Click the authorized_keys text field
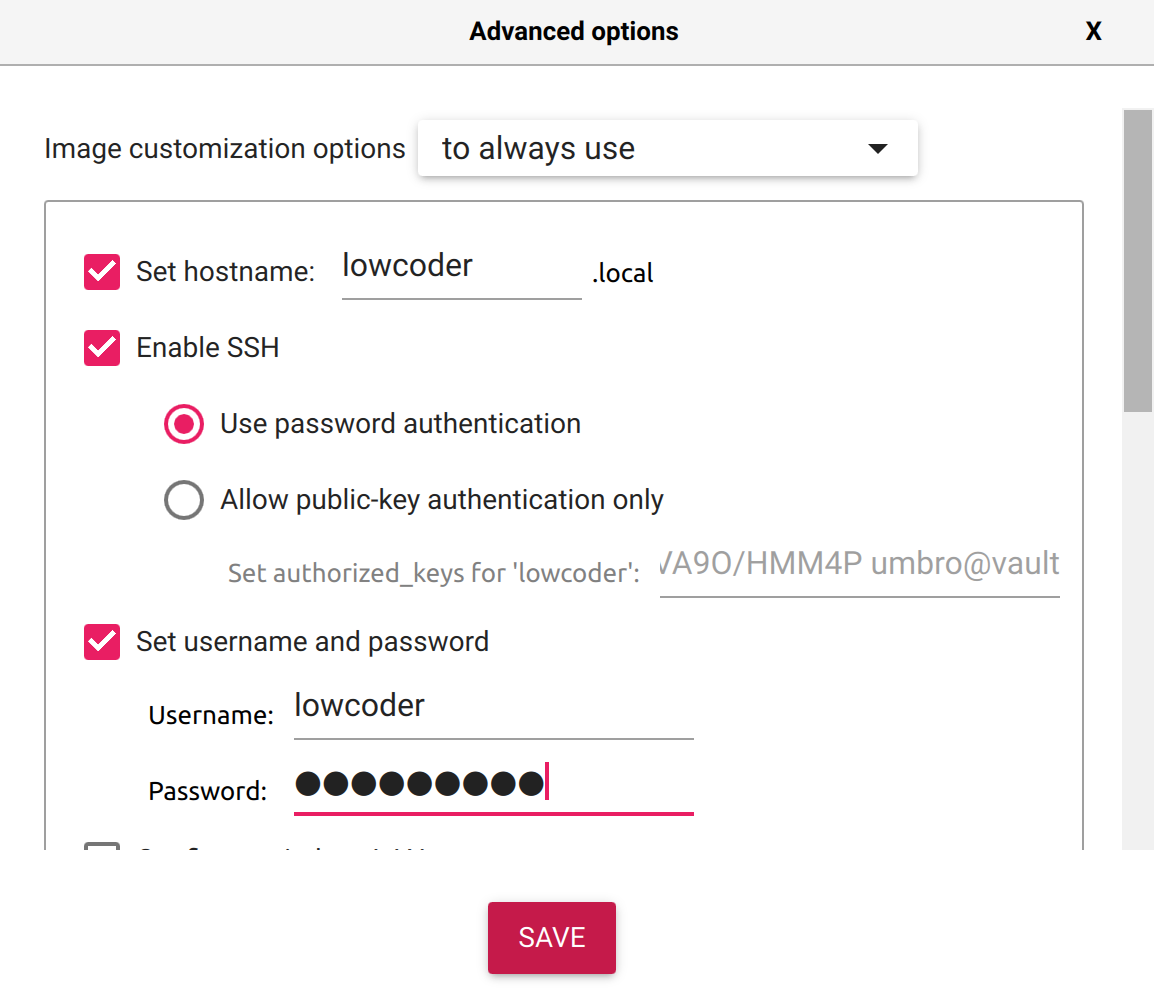Screen dimensions: 1154x1002 859,566
